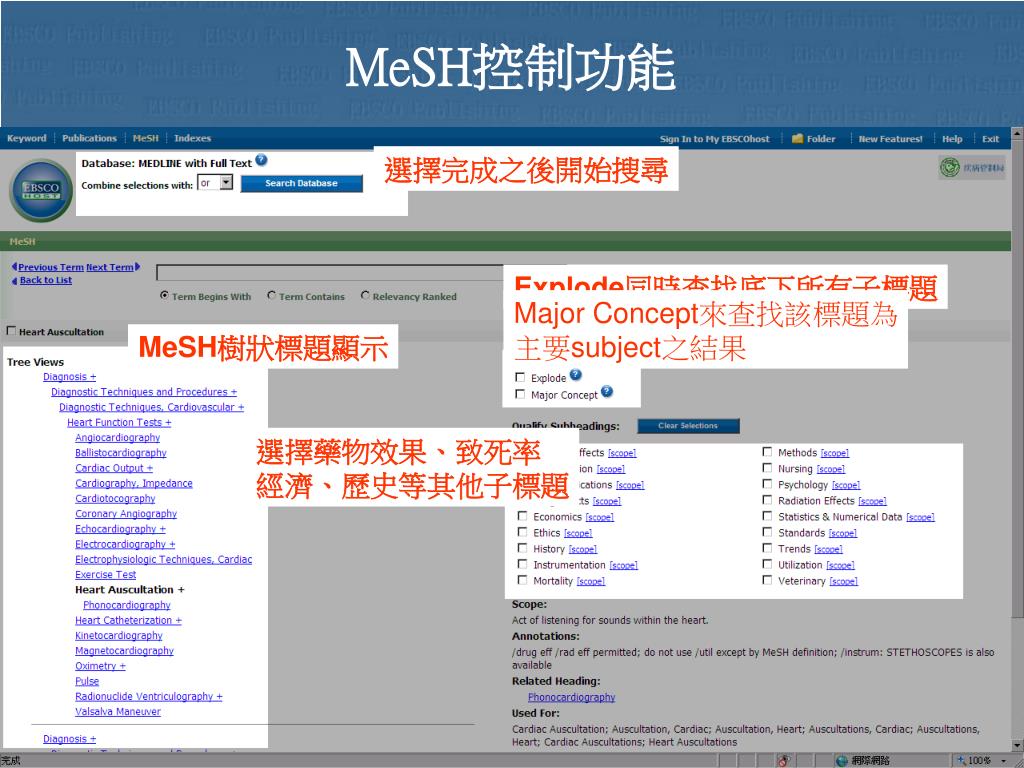Open the Keyword menu item
This screenshot has height=768, width=1024.
coord(27,138)
